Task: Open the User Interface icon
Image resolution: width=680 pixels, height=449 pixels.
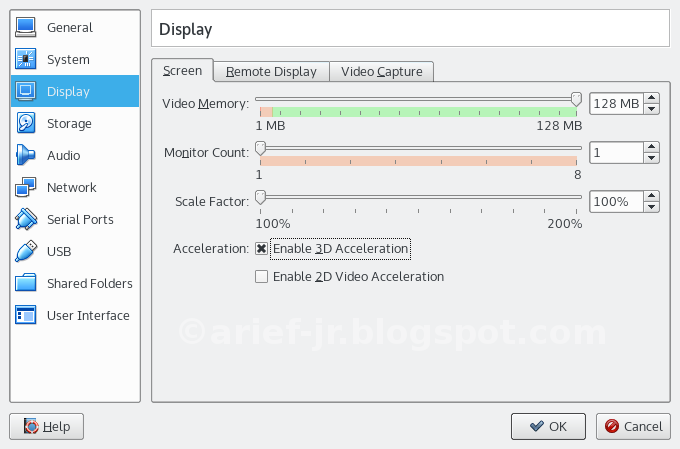Action: (x=27, y=315)
